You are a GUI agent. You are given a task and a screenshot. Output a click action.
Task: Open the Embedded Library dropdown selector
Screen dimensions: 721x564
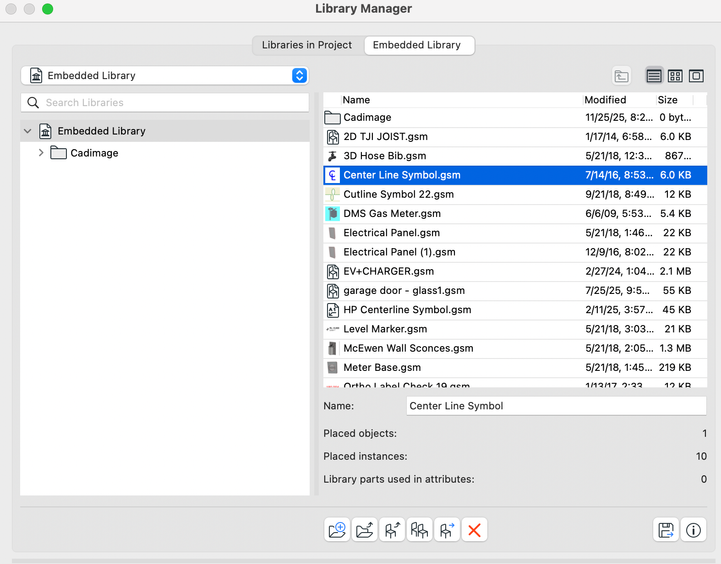pyautogui.click(x=165, y=75)
